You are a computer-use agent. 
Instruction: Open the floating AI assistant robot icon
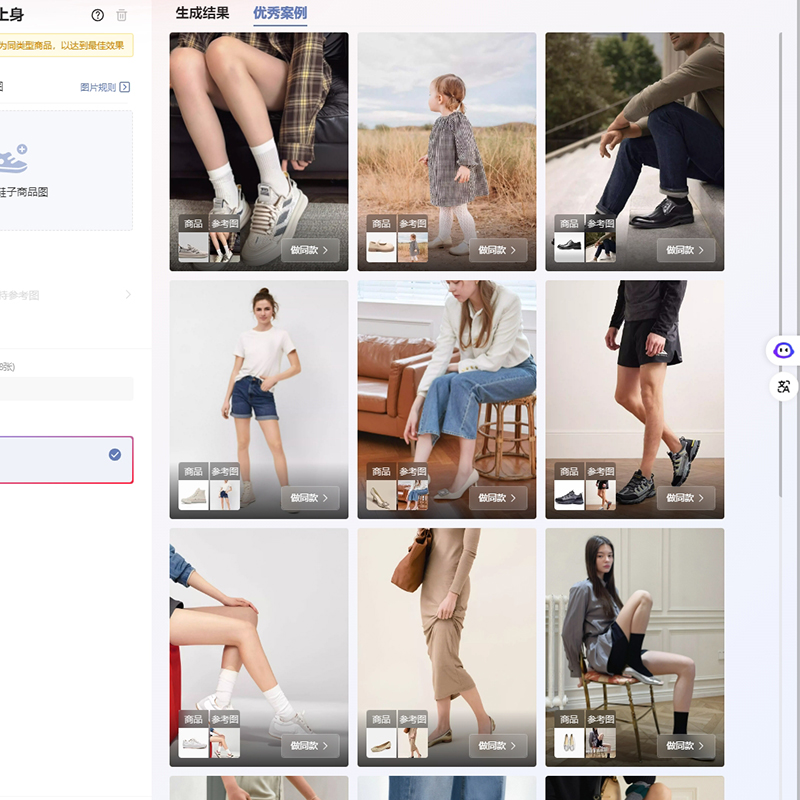click(x=783, y=351)
